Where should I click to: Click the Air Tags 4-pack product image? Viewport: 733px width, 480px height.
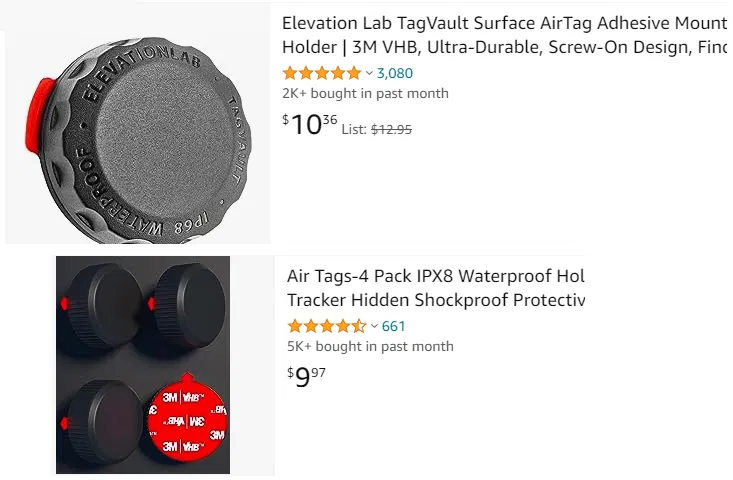click(x=143, y=365)
